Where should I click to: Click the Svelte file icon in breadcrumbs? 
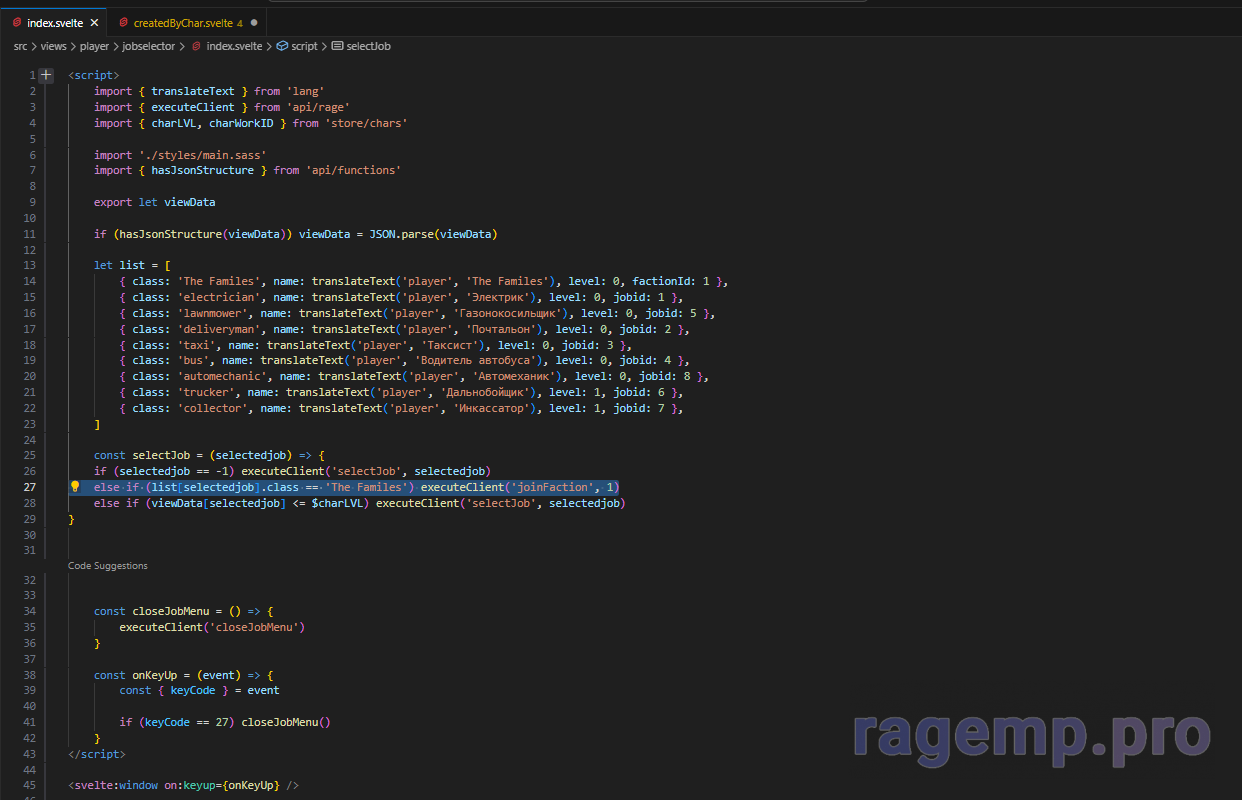tap(196, 46)
